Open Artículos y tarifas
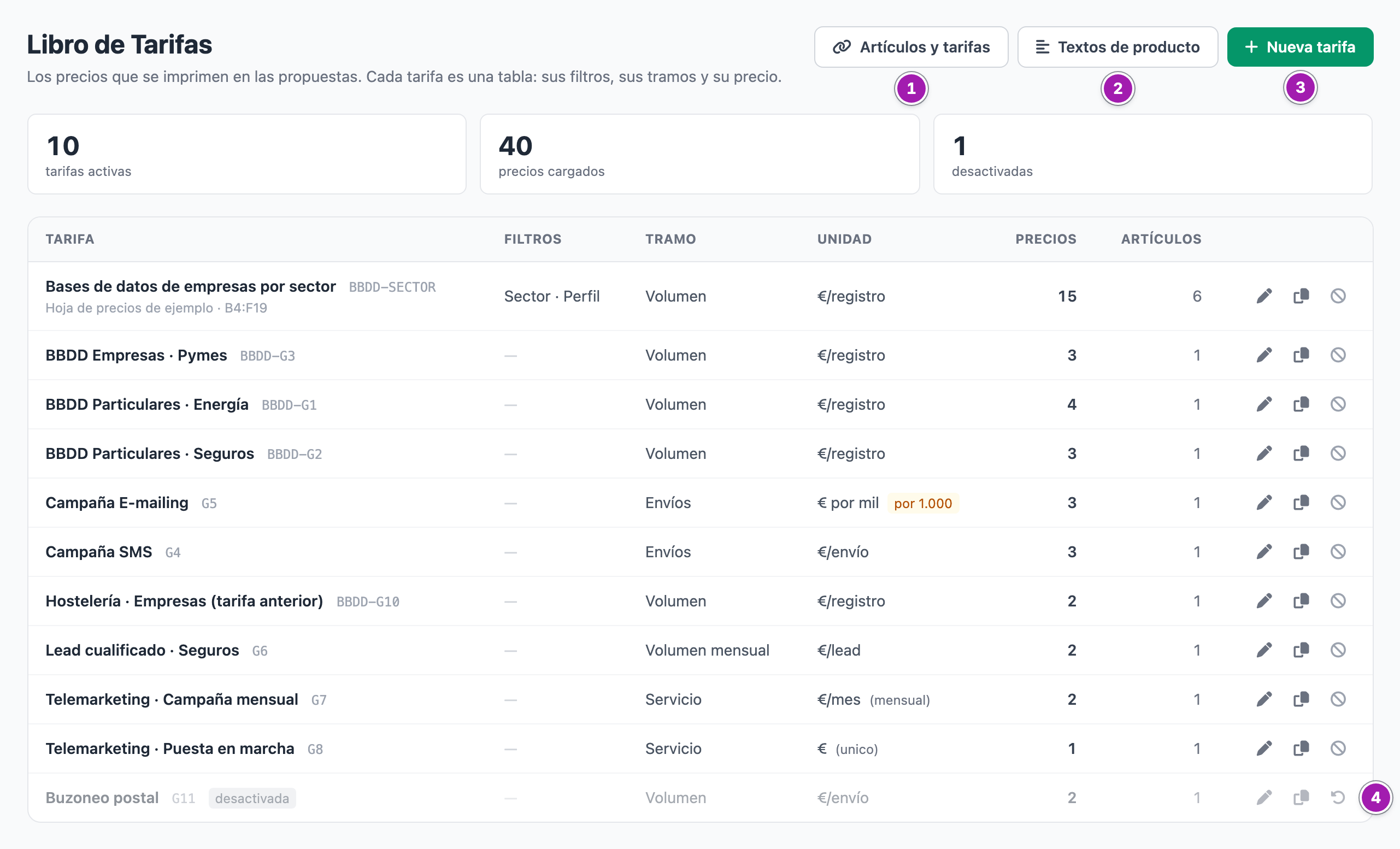 pos(911,47)
